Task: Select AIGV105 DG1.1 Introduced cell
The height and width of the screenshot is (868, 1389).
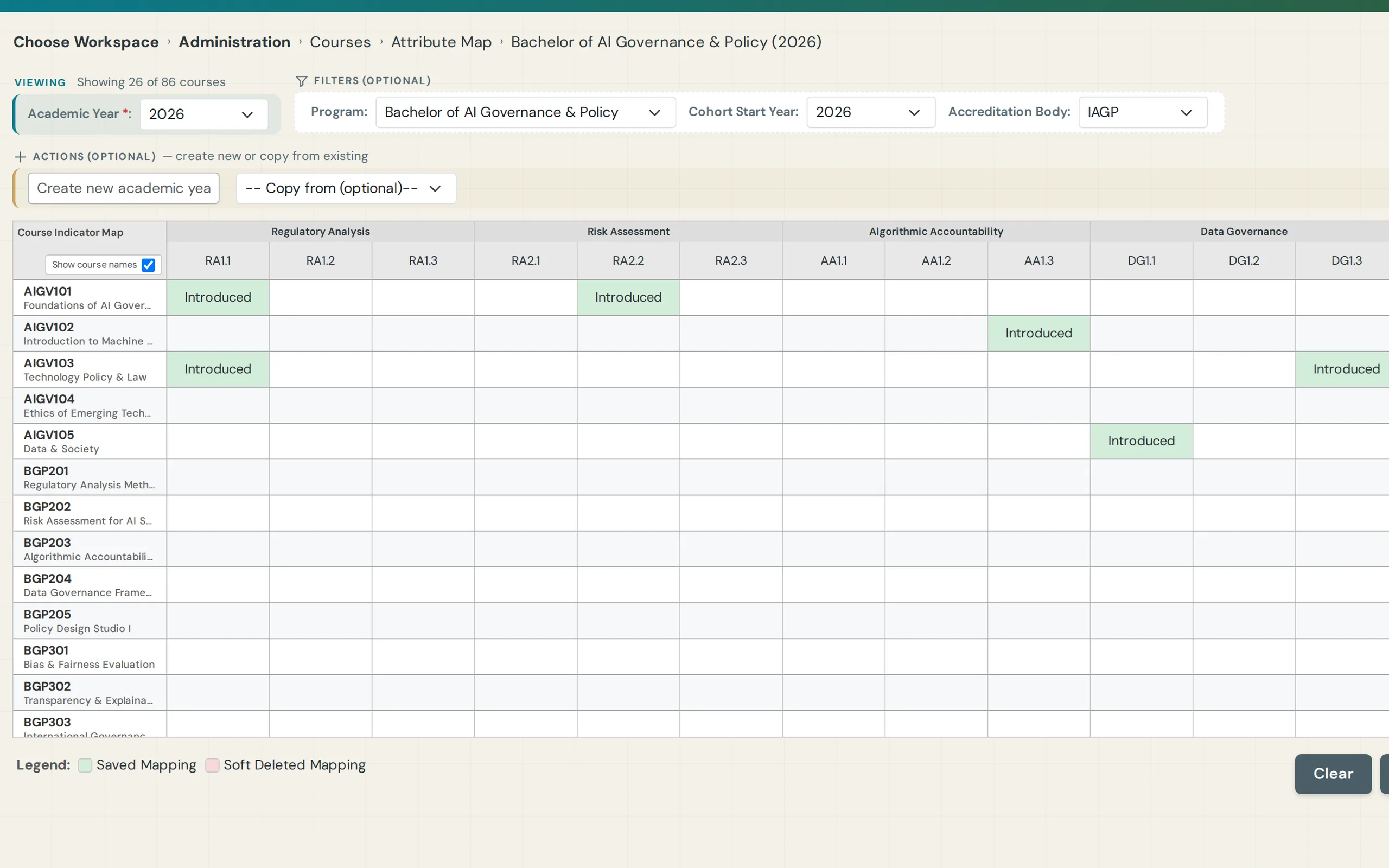Action: (x=1142, y=441)
